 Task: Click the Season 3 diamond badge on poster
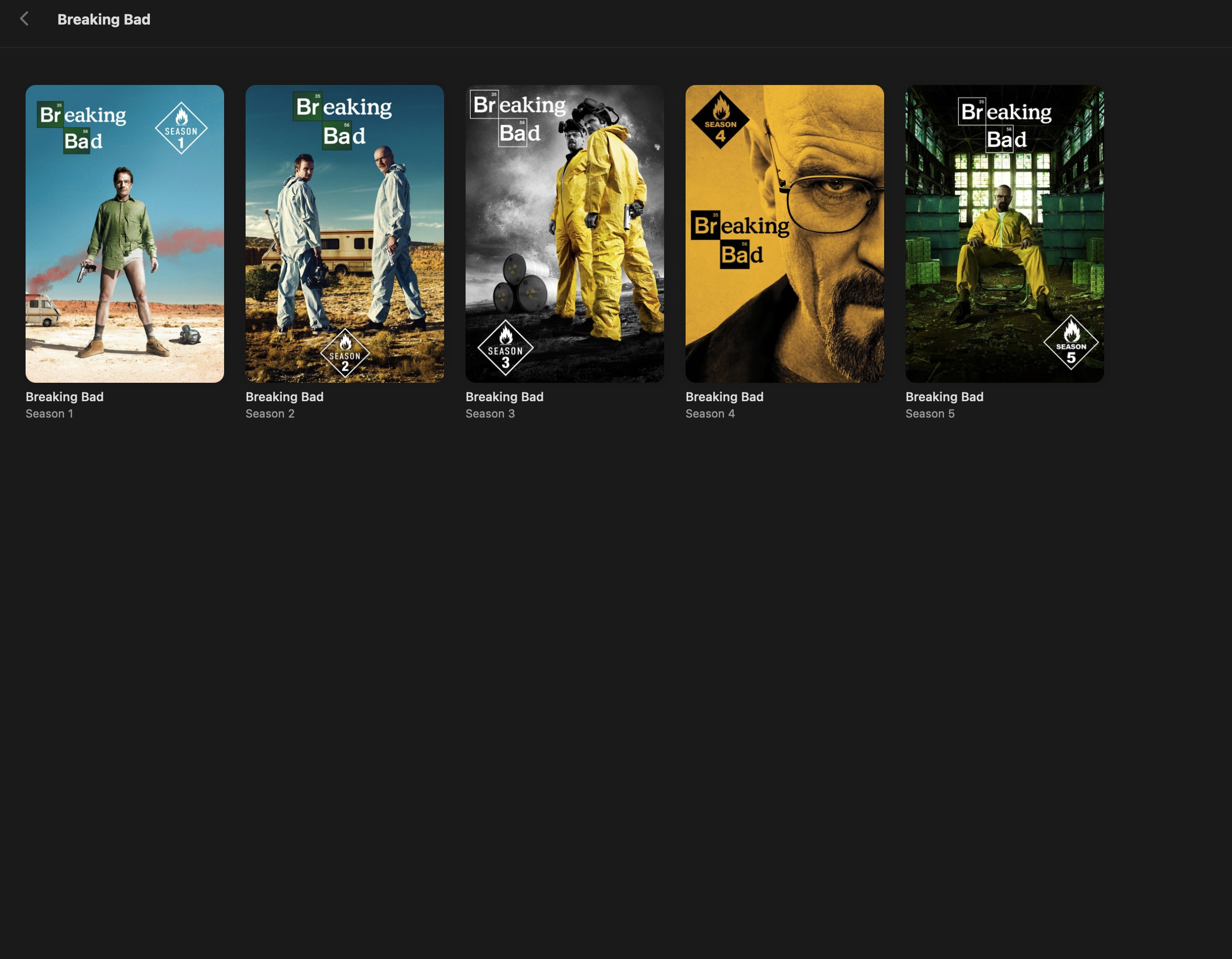click(x=505, y=348)
